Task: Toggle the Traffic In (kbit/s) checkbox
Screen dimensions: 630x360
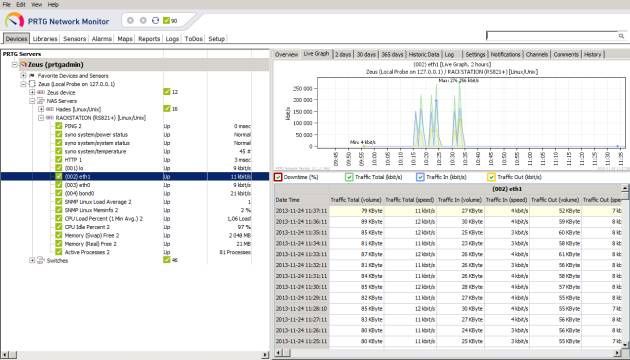Action: pyautogui.click(x=420, y=177)
